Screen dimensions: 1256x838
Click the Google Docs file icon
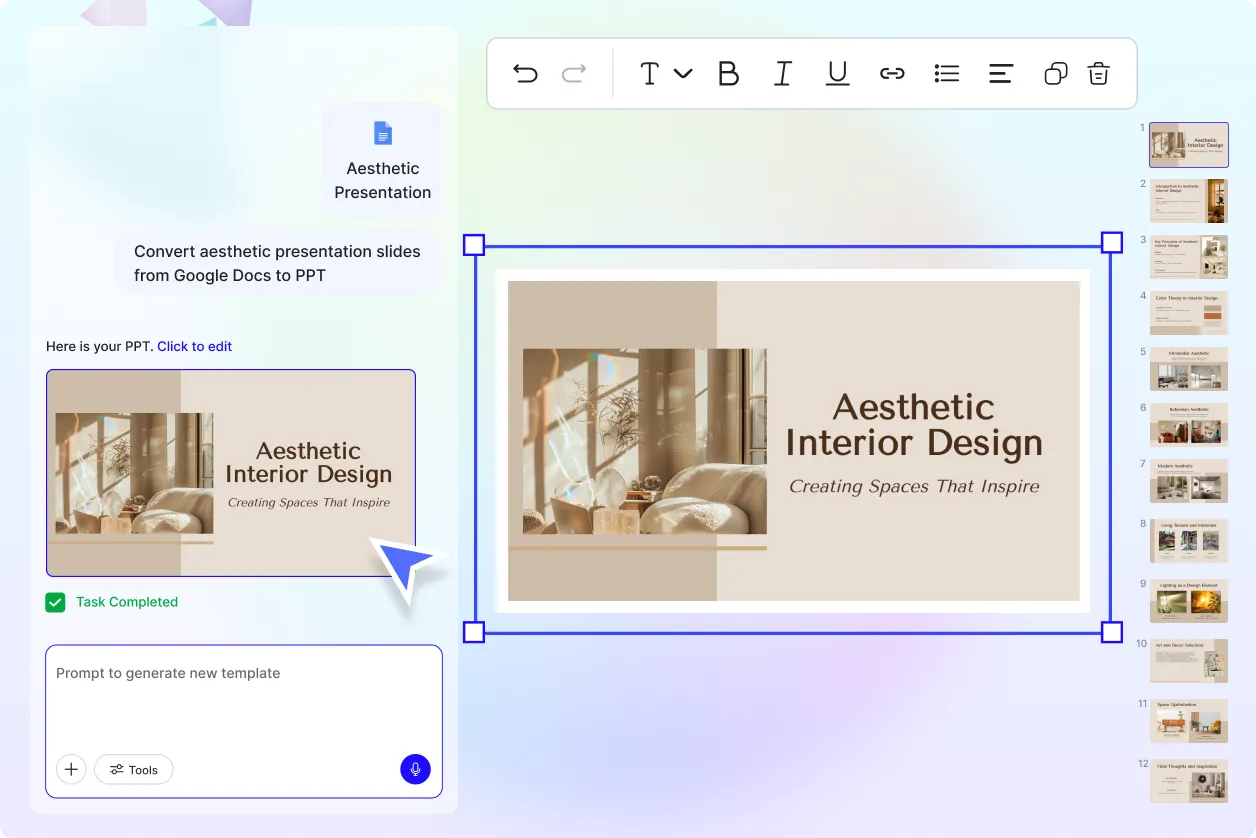pos(383,133)
